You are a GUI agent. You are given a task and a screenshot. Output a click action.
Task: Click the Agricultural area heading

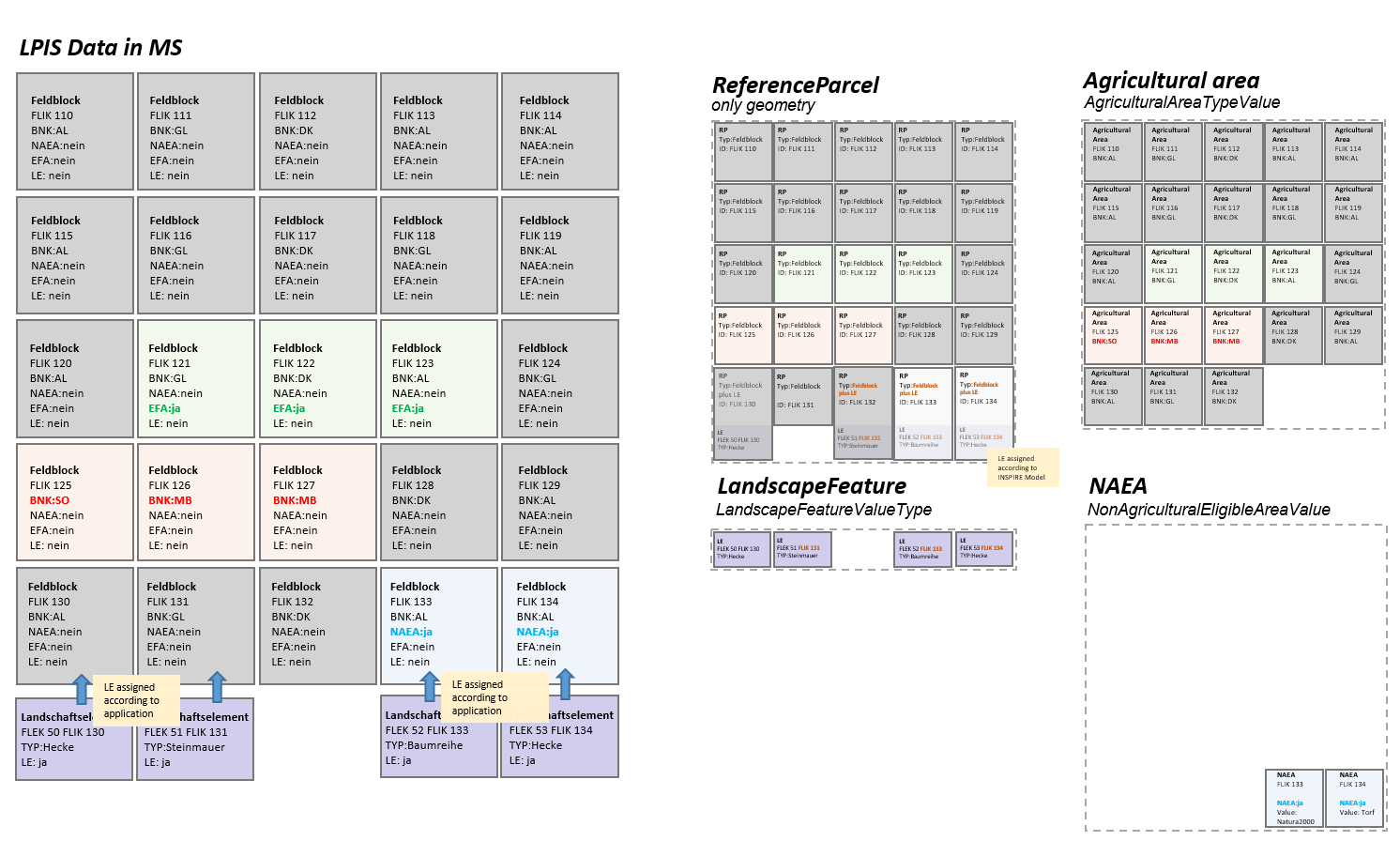point(1170,81)
